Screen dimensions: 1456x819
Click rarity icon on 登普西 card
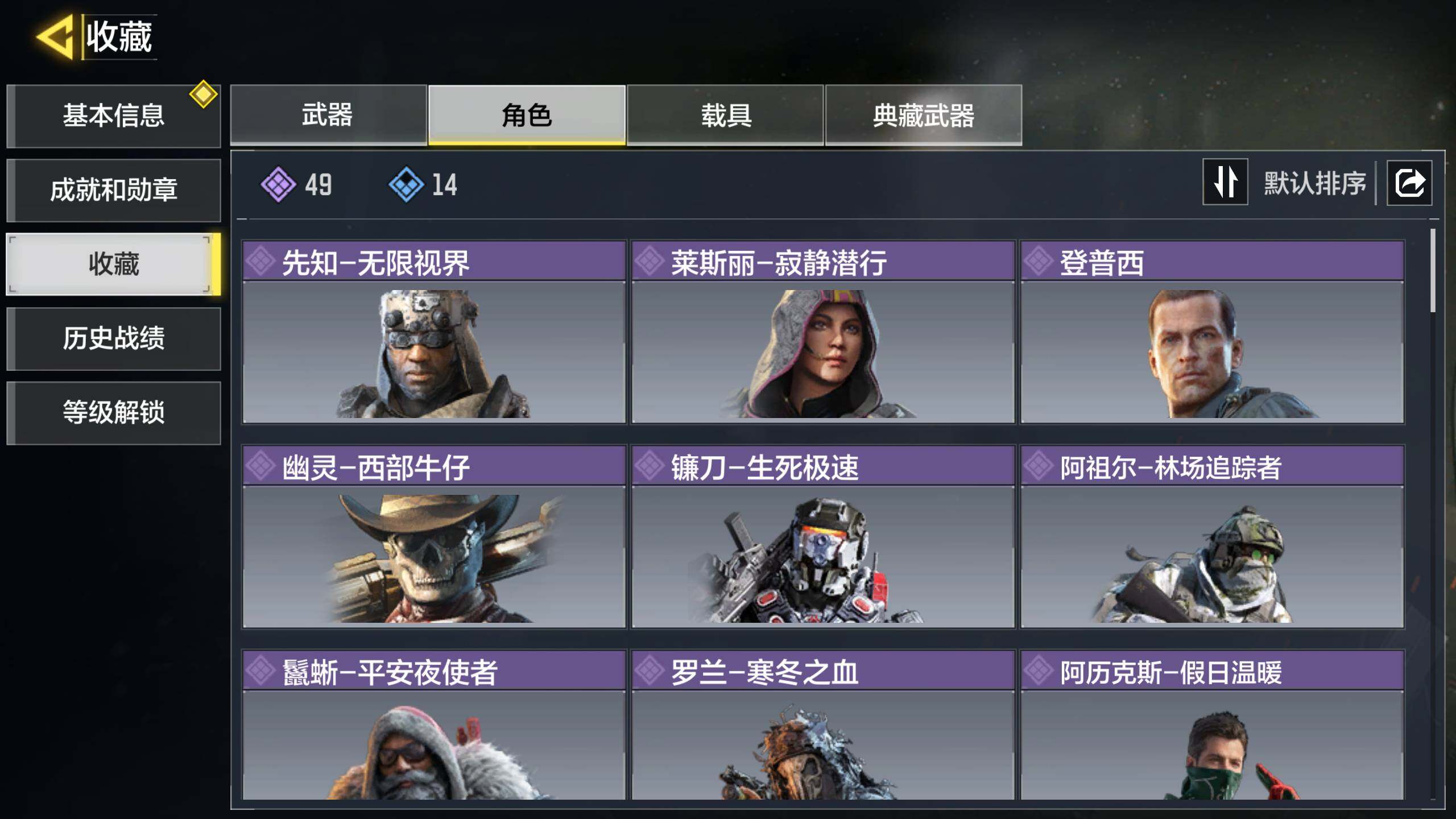[1039, 261]
